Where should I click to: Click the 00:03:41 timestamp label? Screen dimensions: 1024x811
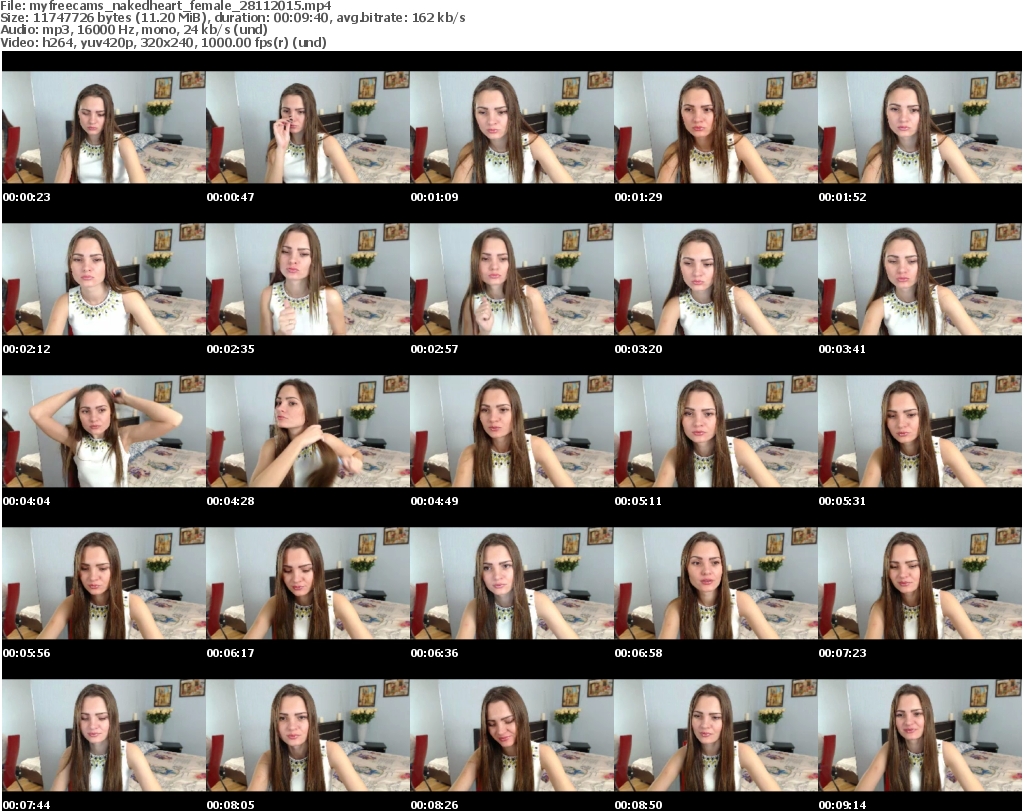point(842,349)
